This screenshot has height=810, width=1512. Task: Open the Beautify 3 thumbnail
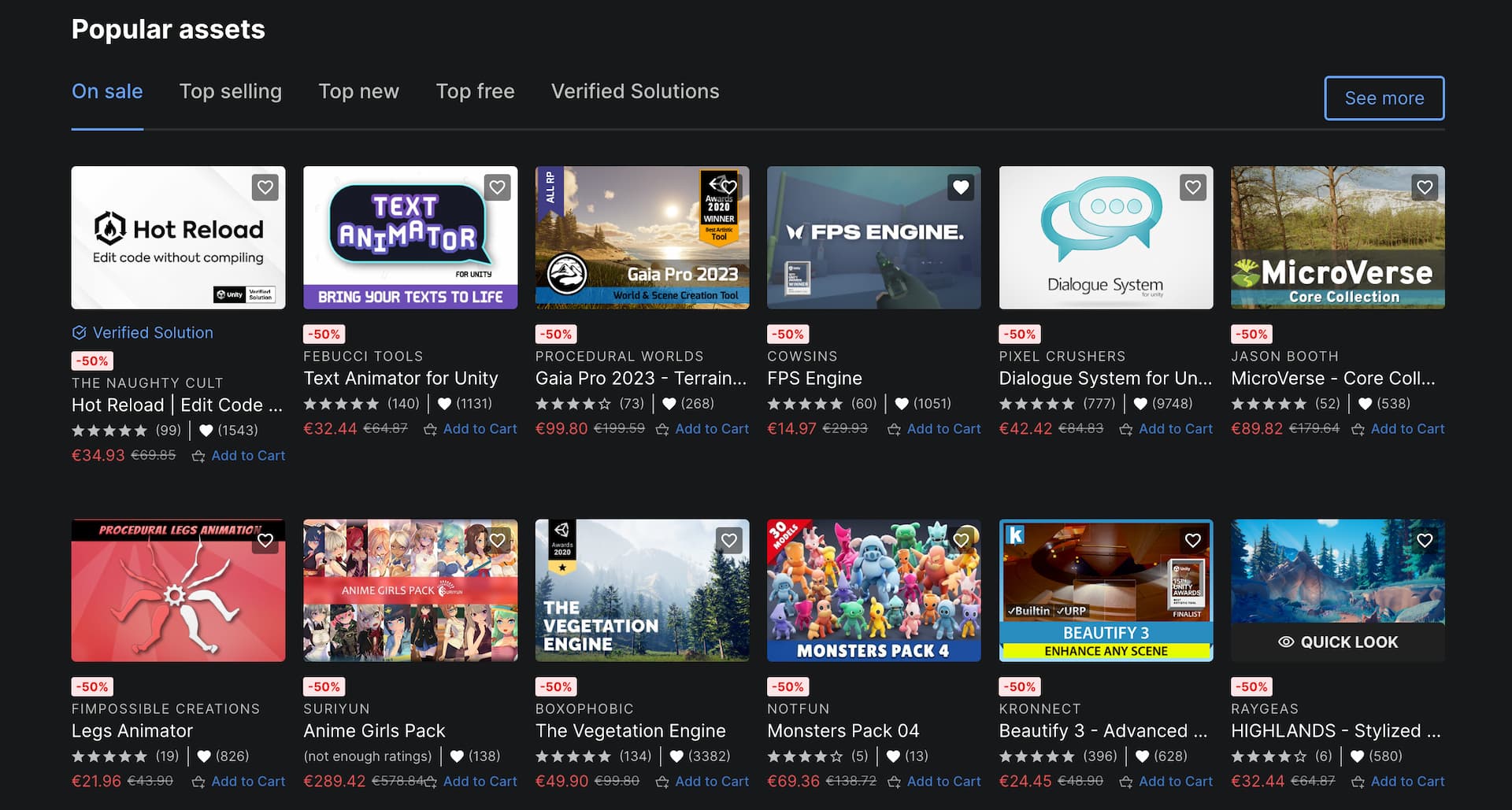point(1106,590)
